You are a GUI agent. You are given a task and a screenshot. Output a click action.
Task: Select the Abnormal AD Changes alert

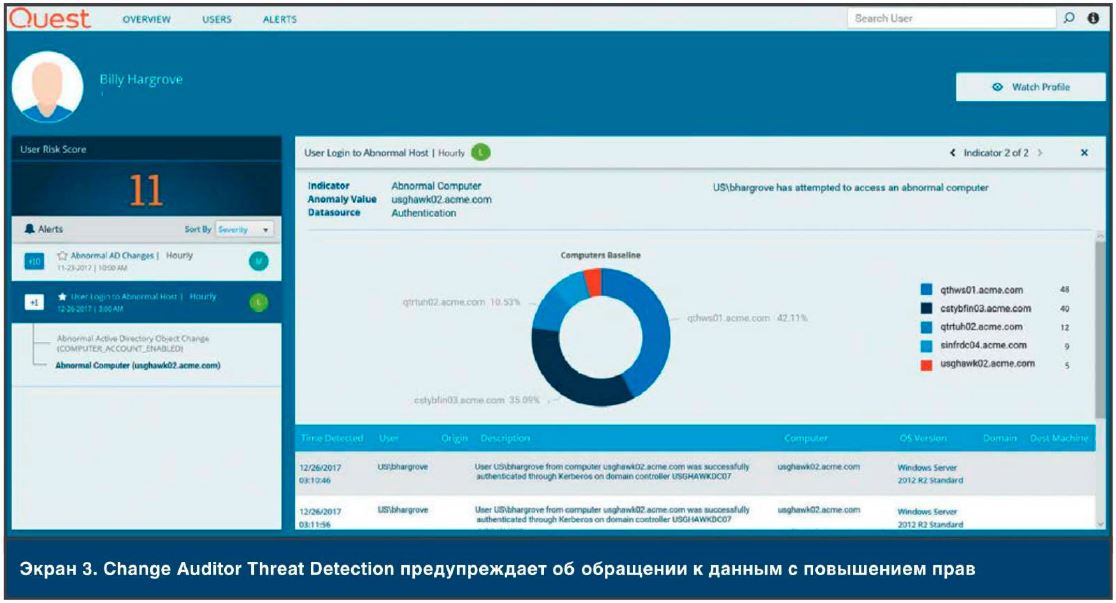click(146, 261)
